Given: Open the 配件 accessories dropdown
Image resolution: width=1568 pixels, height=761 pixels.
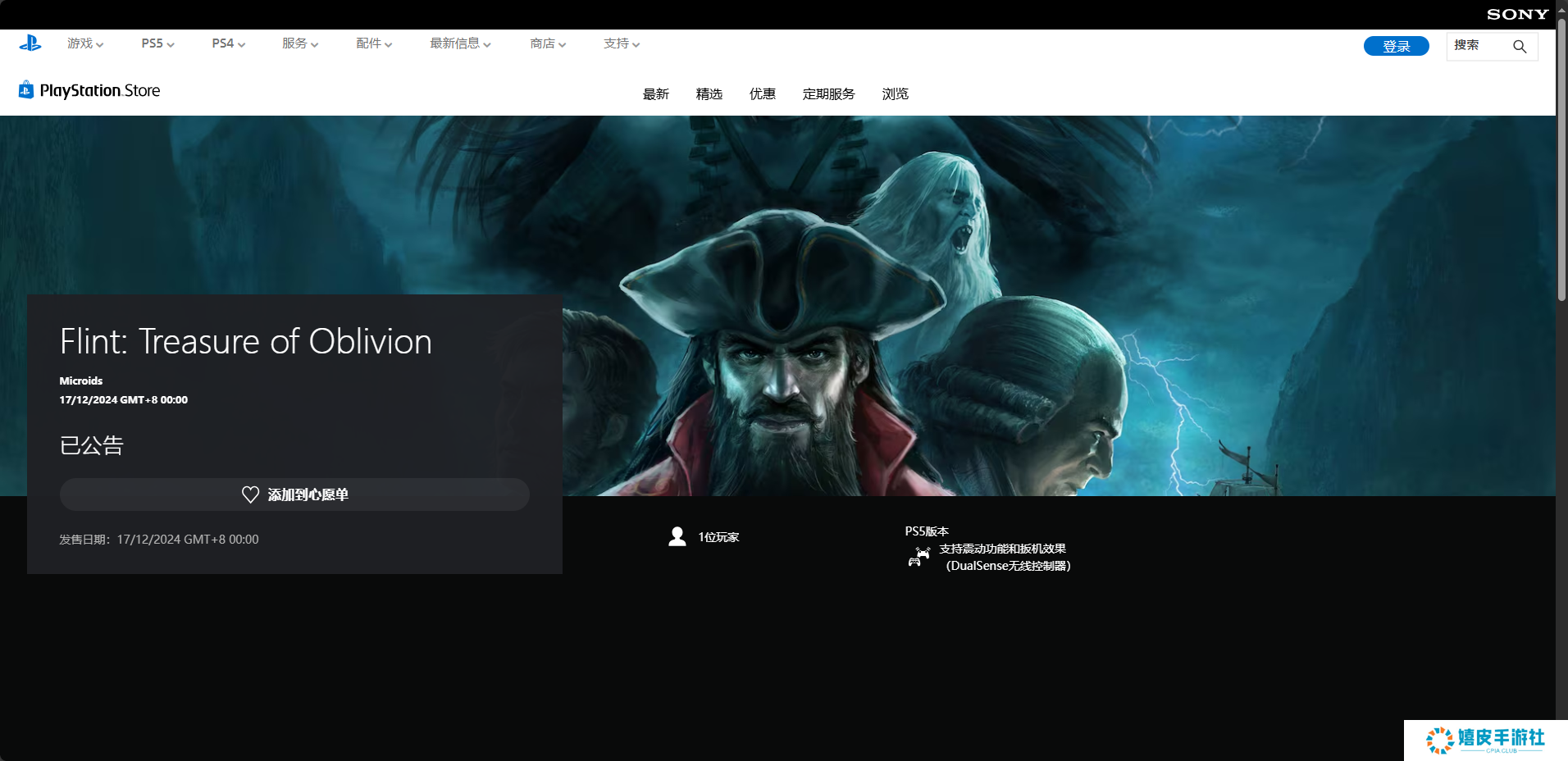Looking at the screenshot, I should tap(374, 43).
